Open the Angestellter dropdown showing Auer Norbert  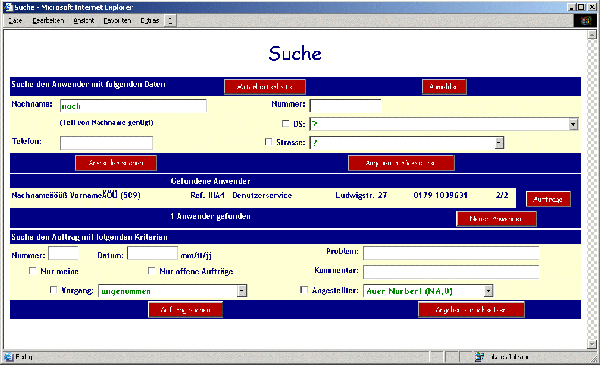(x=488, y=291)
